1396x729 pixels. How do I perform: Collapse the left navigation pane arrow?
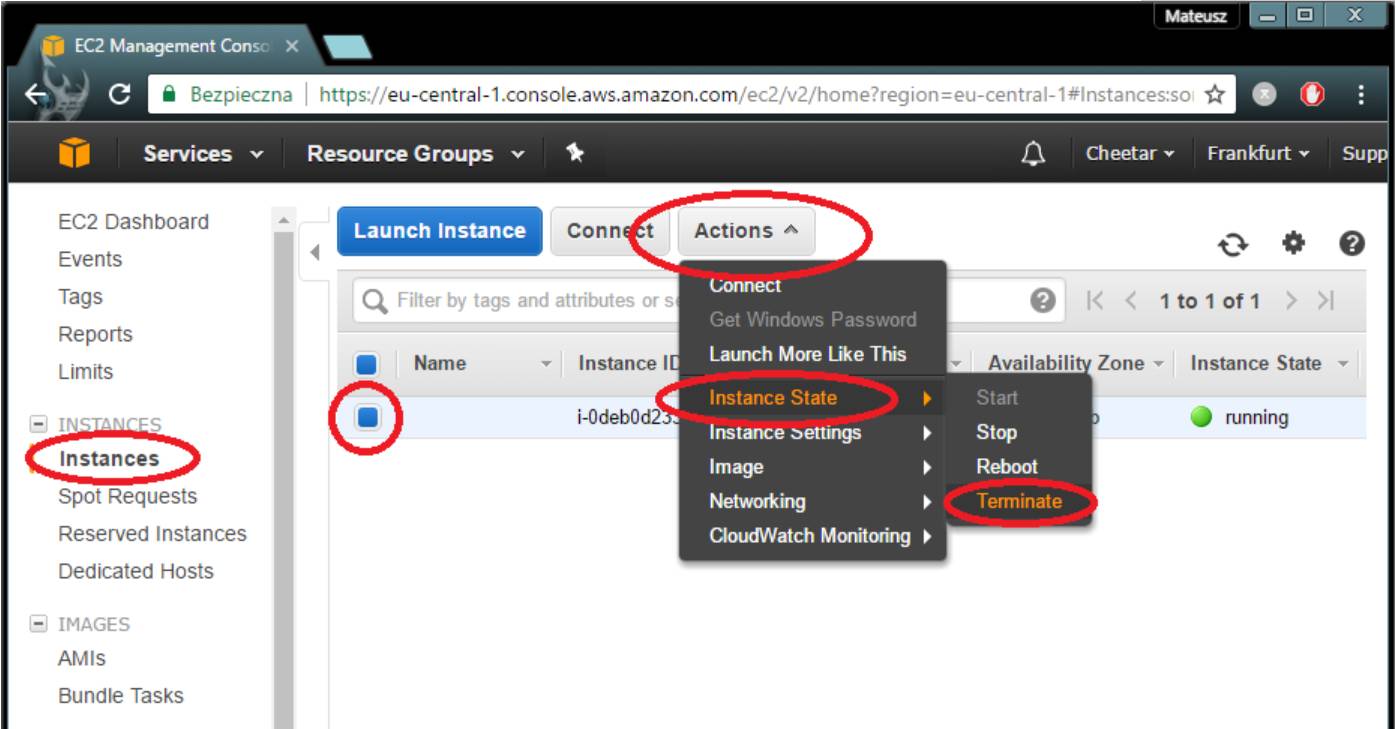click(x=314, y=252)
